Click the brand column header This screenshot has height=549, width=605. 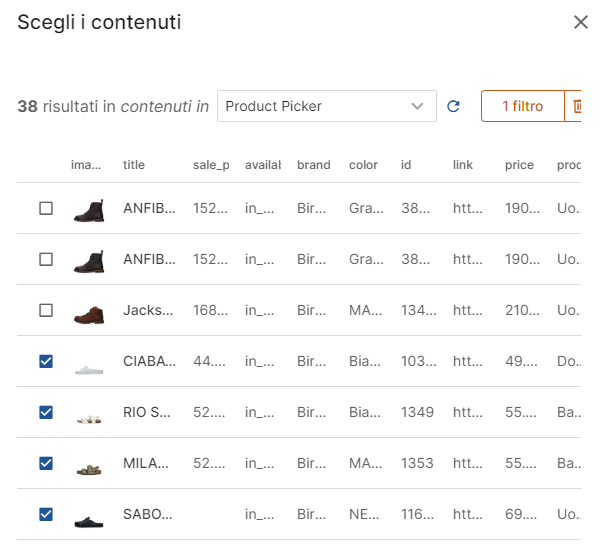coord(313,165)
